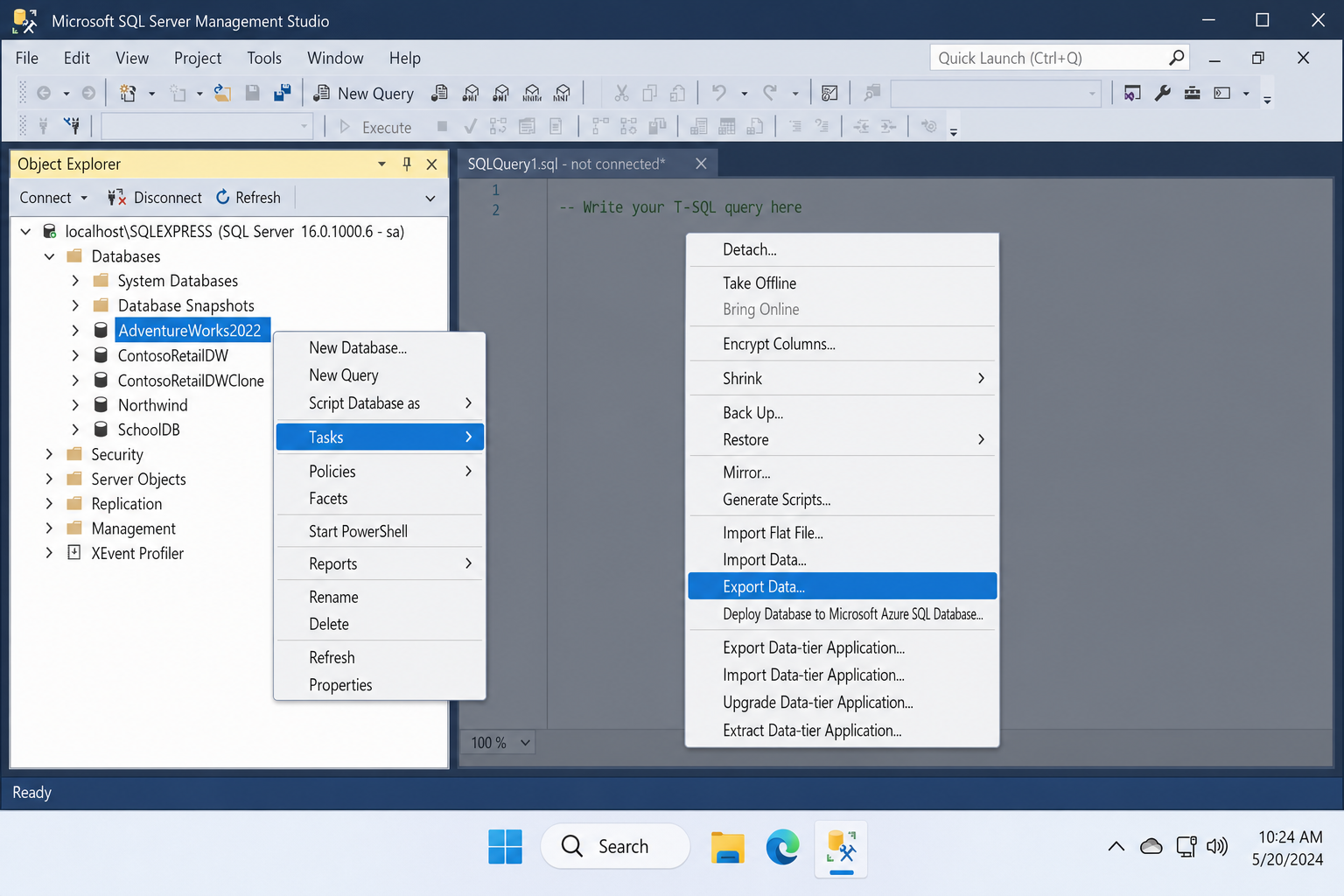Open the Toolbox icon

tap(1192, 93)
